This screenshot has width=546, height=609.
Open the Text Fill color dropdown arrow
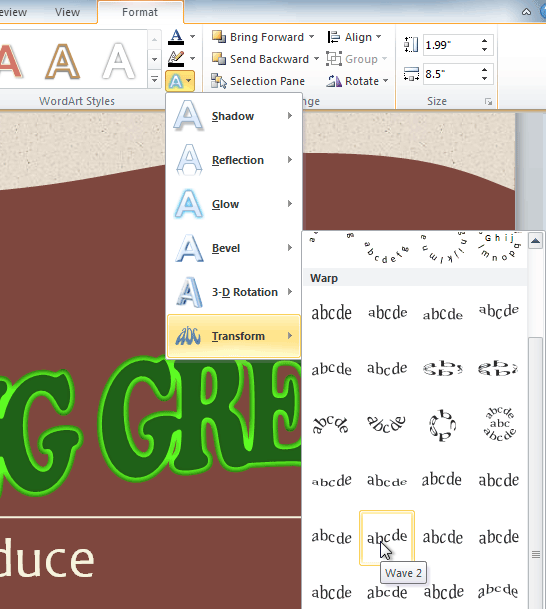click(x=192, y=37)
